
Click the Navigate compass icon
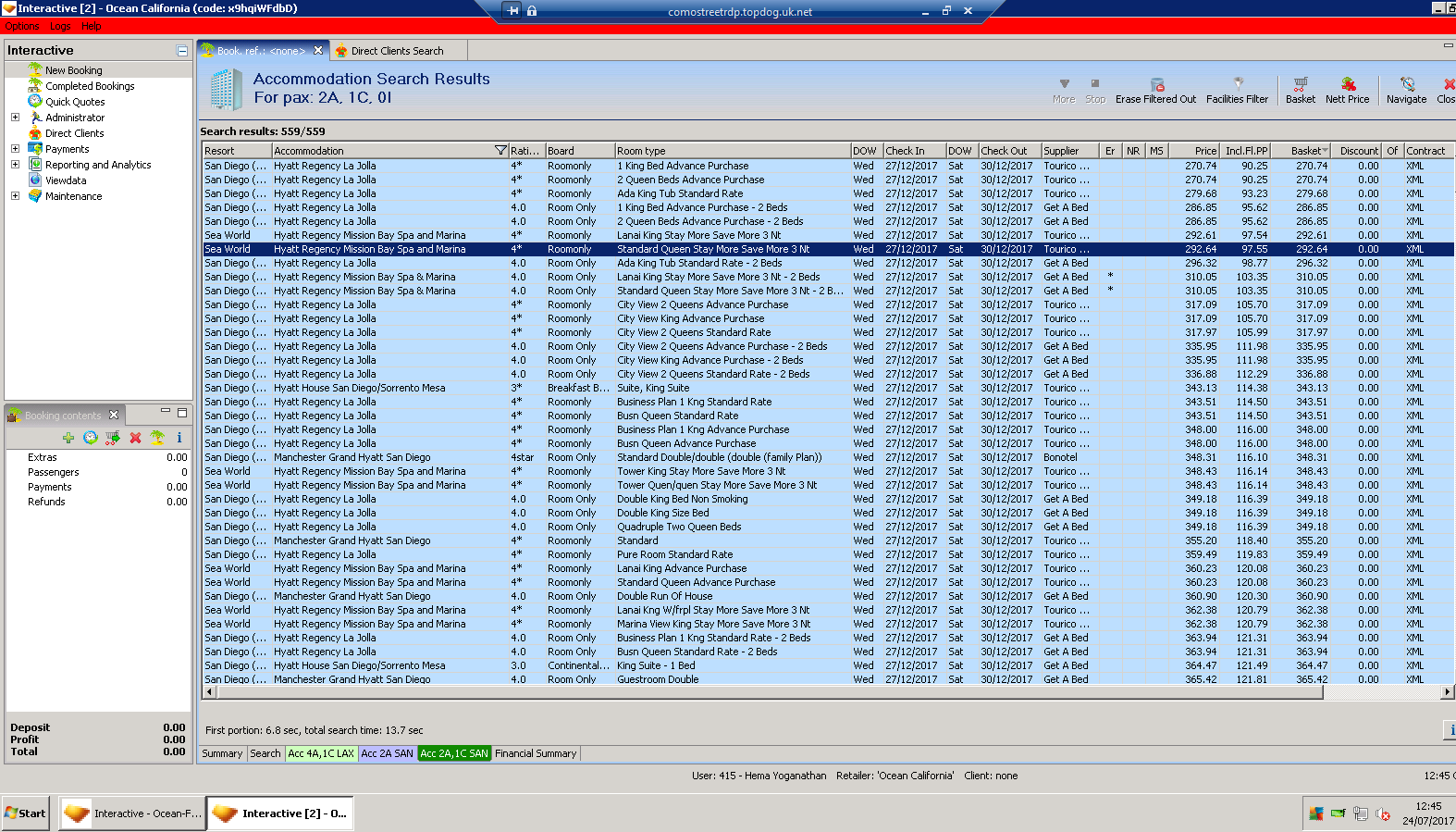[1407, 83]
